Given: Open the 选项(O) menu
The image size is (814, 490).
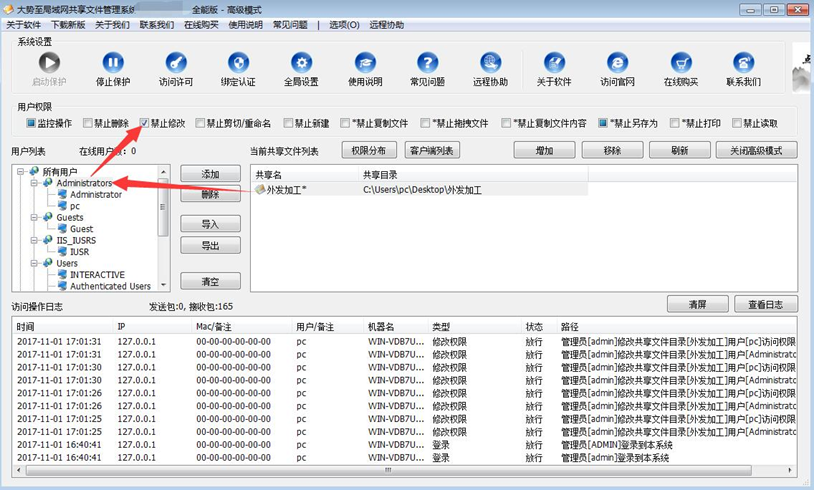Looking at the screenshot, I should tap(344, 25).
